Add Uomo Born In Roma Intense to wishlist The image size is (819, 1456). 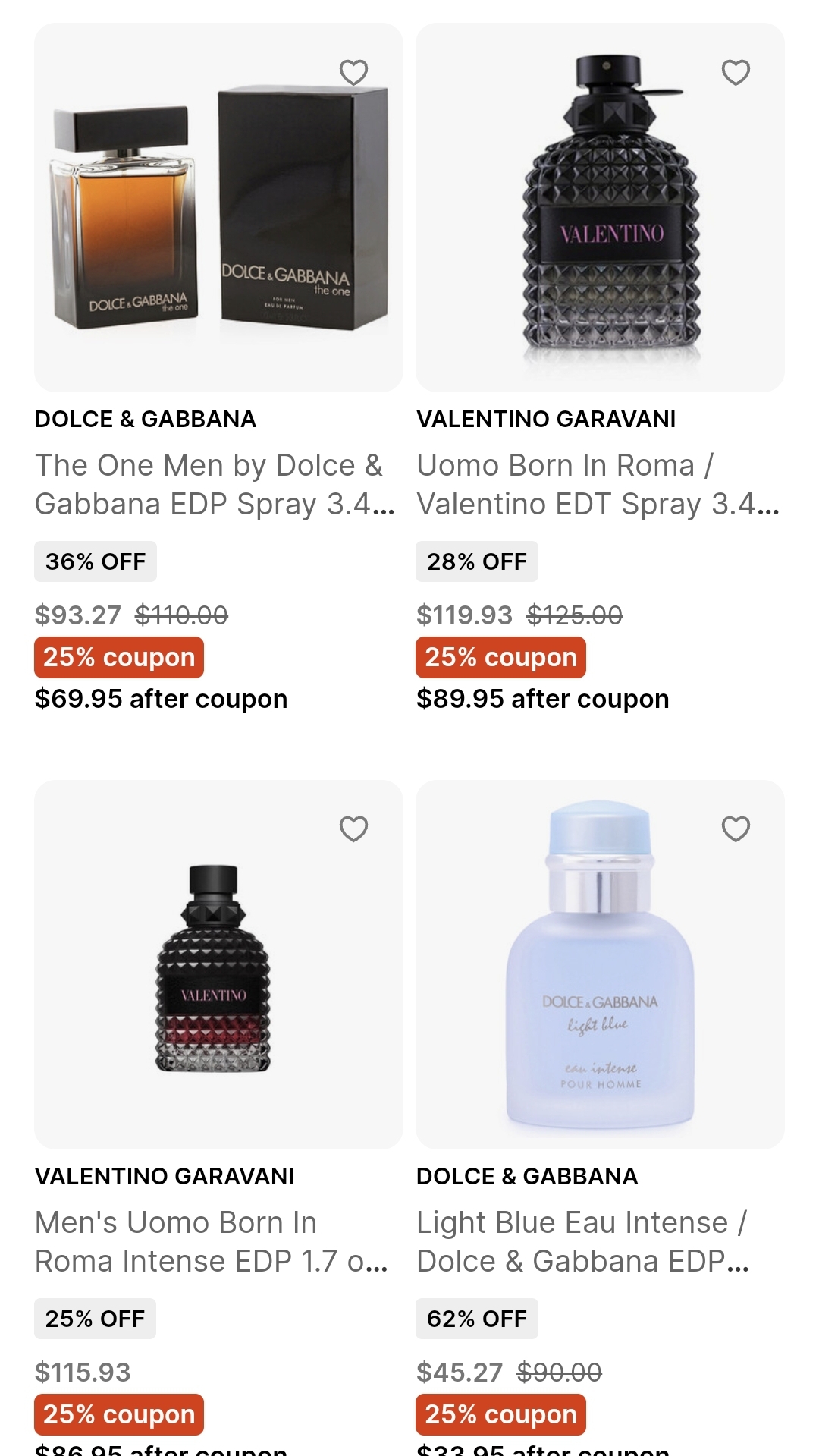tap(353, 829)
